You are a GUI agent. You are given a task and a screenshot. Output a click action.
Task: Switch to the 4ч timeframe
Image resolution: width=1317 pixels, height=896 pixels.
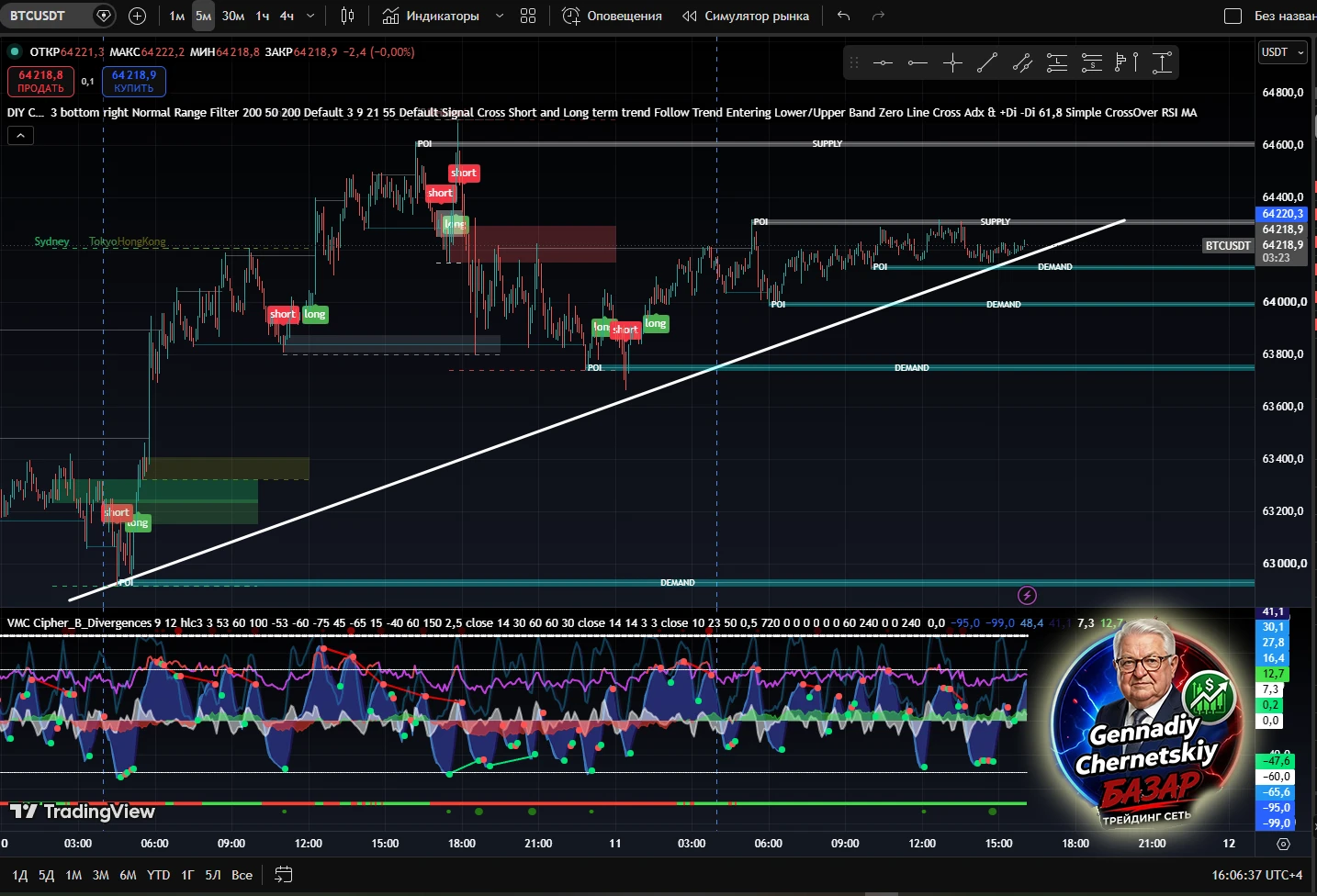click(x=287, y=16)
